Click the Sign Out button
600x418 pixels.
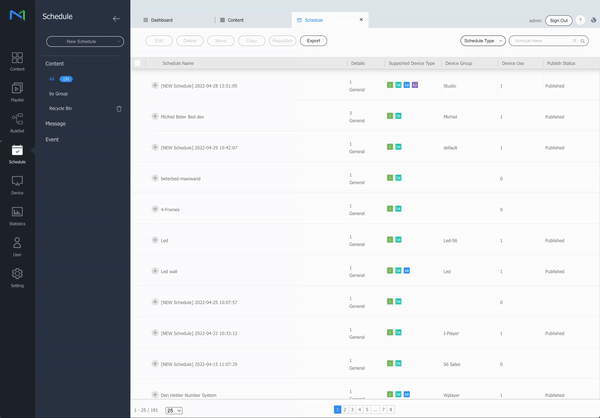click(x=559, y=20)
